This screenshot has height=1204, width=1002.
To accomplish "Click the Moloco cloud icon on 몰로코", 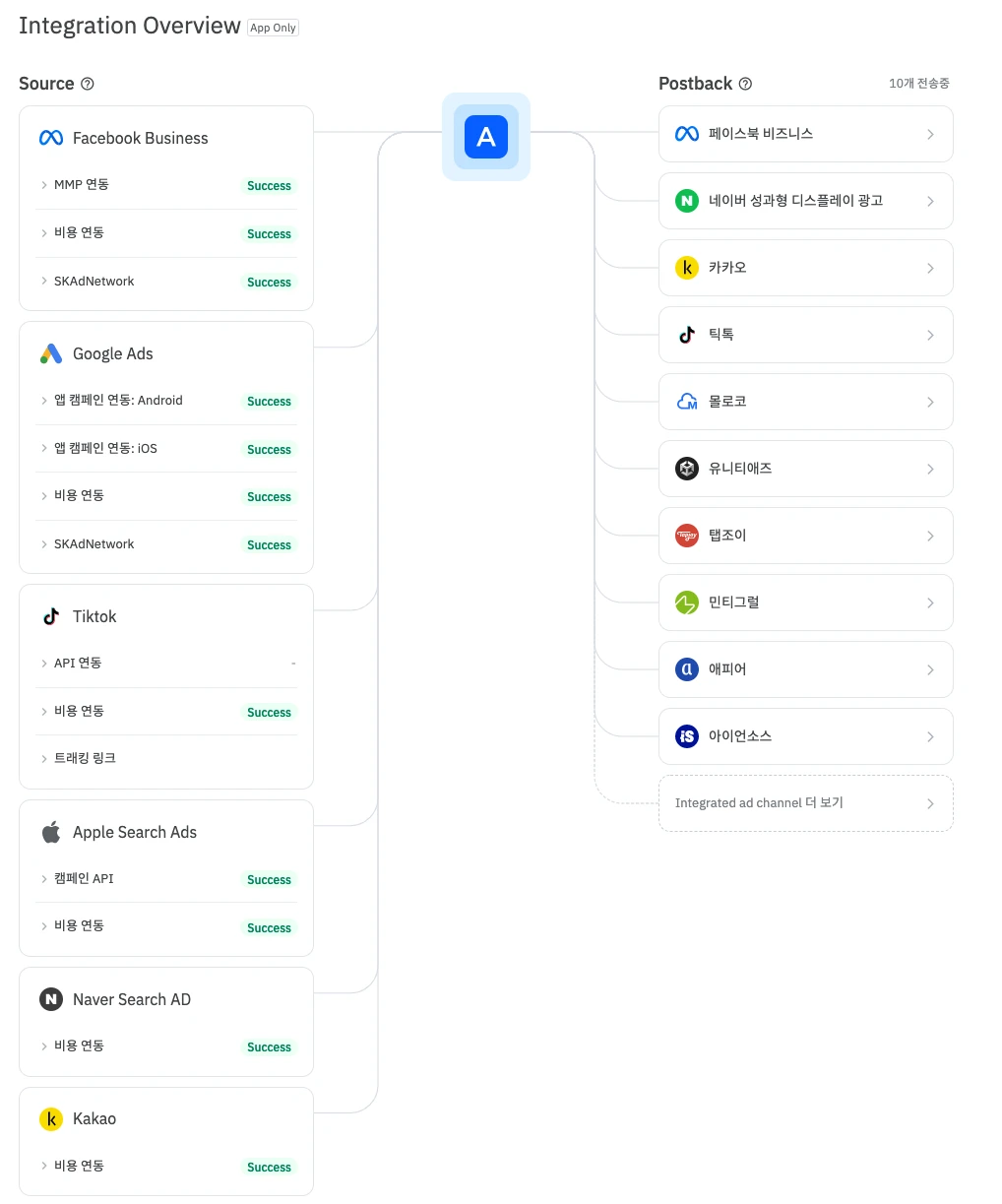I will 687,402.
